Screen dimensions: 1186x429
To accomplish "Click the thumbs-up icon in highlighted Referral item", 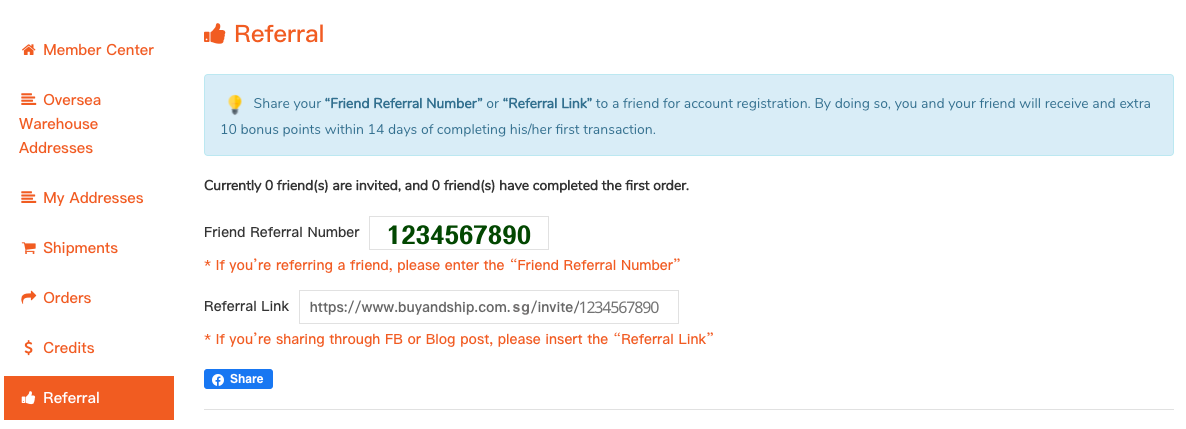I will [x=29, y=398].
